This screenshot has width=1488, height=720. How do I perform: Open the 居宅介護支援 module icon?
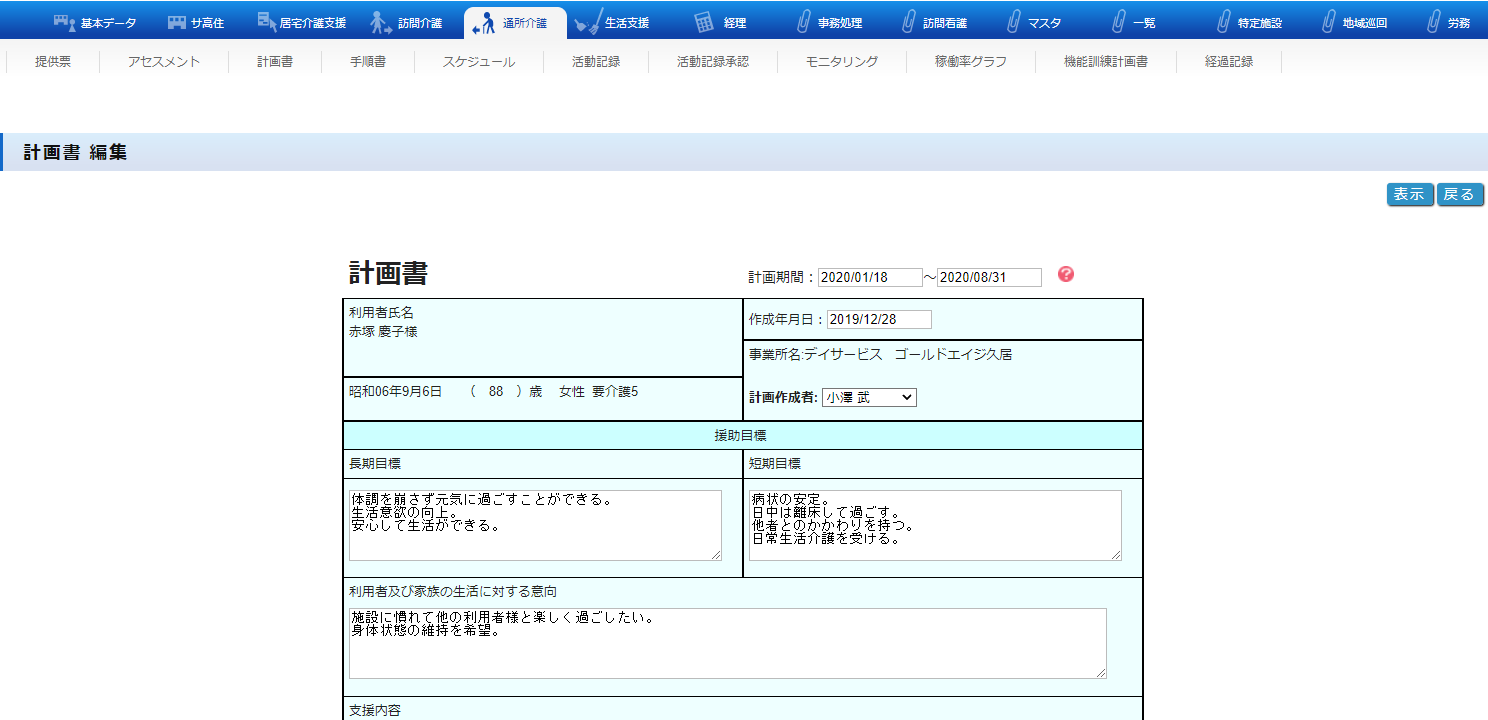(x=267, y=22)
